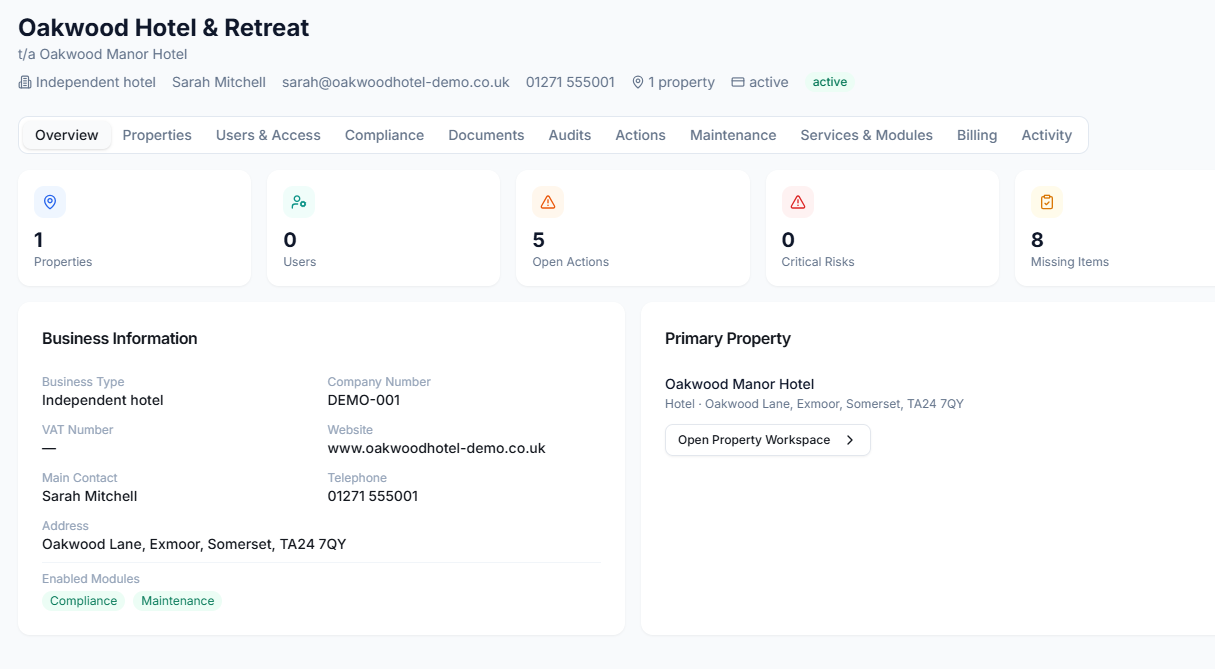
Task: Click the Maintenance module tag
Action: 178,601
